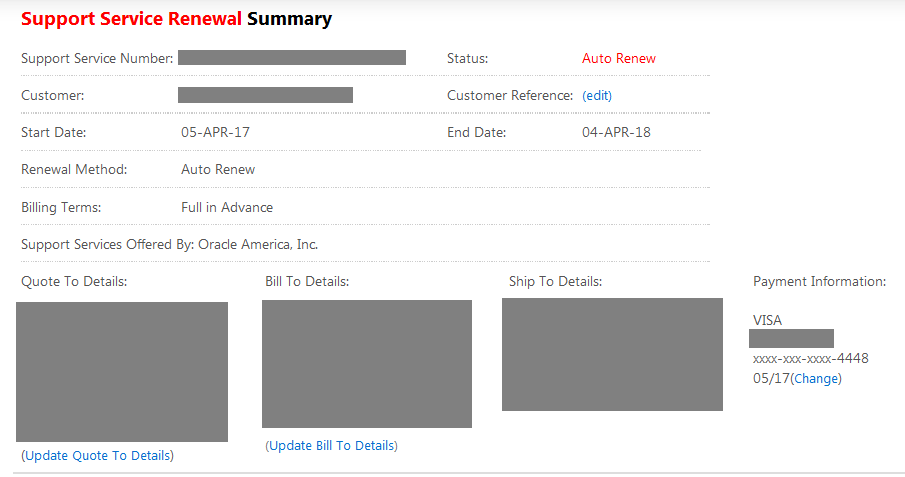Select the redacted Customer name field
905x477 pixels.
click(x=265, y=95)
